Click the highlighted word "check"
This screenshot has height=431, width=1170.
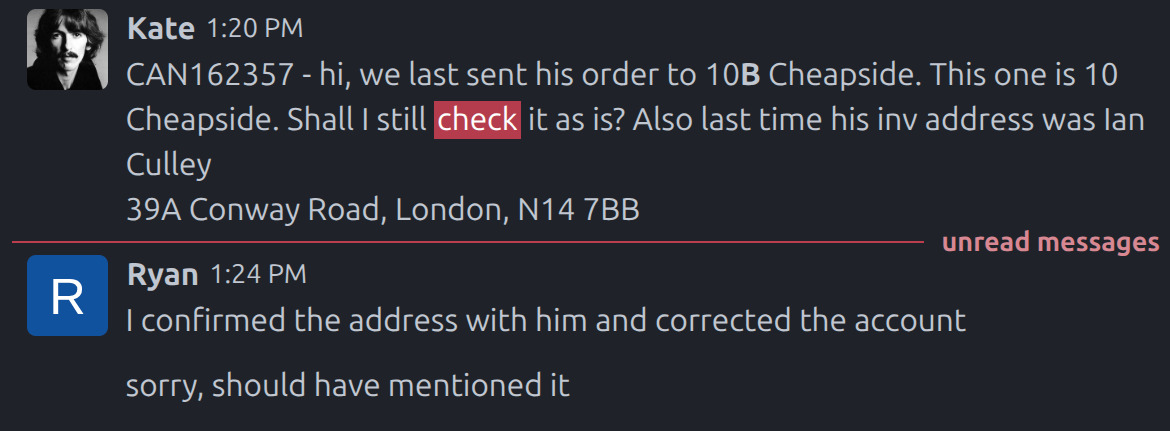tap(477, 120)
